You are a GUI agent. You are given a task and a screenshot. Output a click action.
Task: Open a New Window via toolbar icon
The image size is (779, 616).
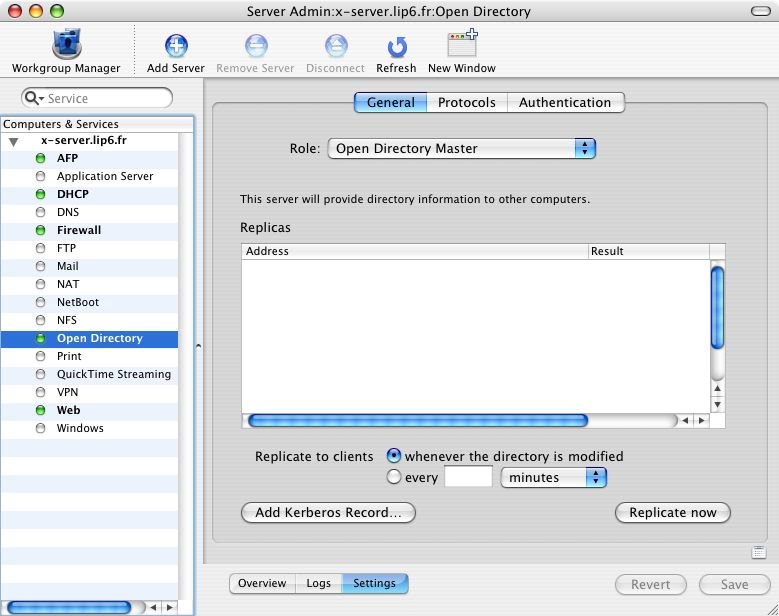tap(461, 46)
